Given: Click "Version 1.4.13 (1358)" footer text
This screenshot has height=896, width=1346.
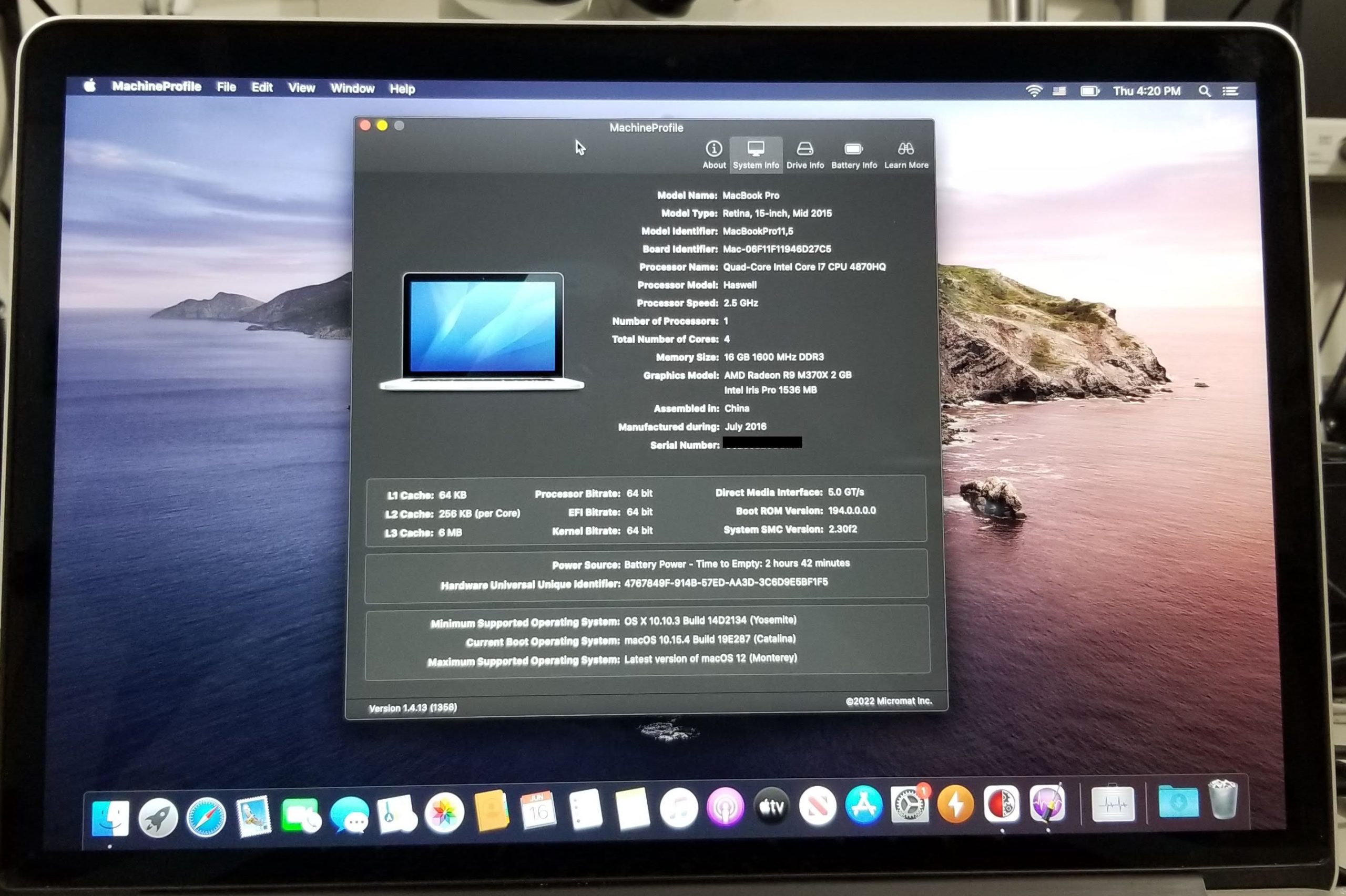Looking at the screenshot, I should [413, 707].
